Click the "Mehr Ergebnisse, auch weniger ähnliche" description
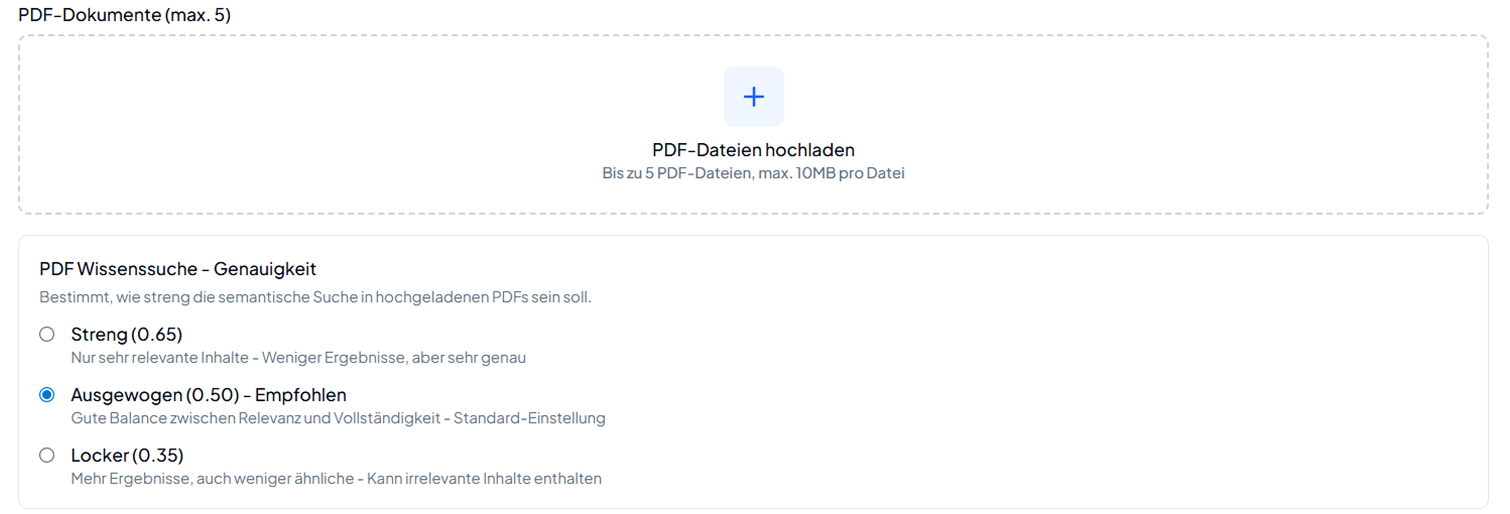Viewport: 1510px width, 514px height. click(210, 479)
